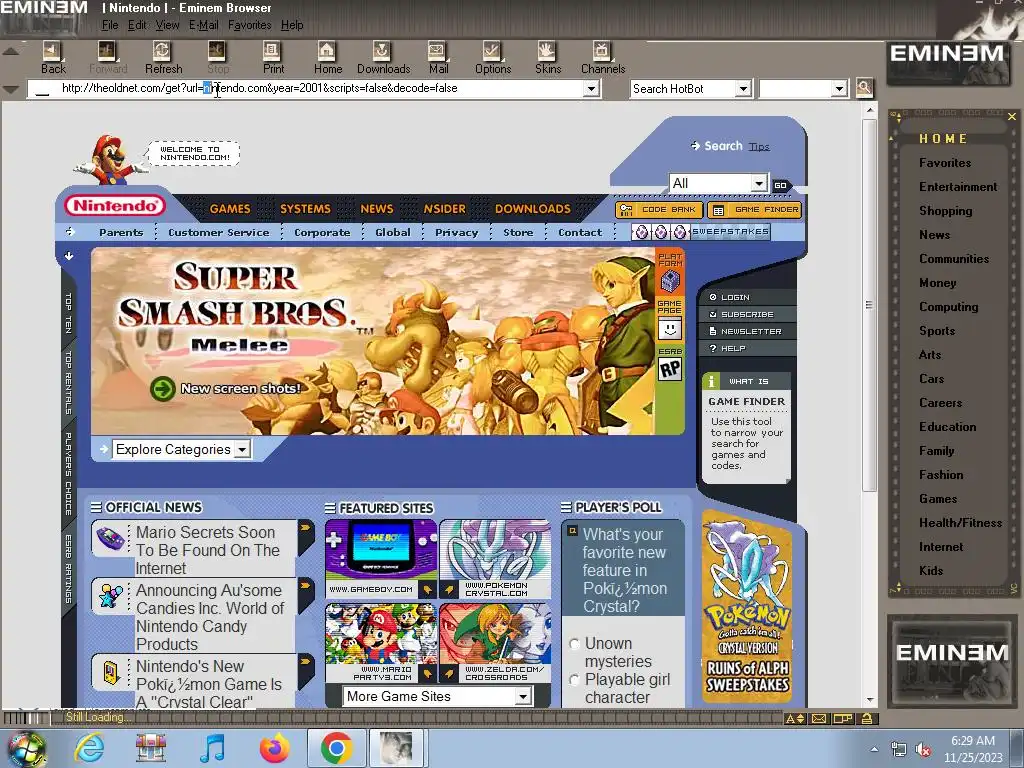Click the SUBSCRIBE link
This screenshot has height=768, width=1024.
747,314
